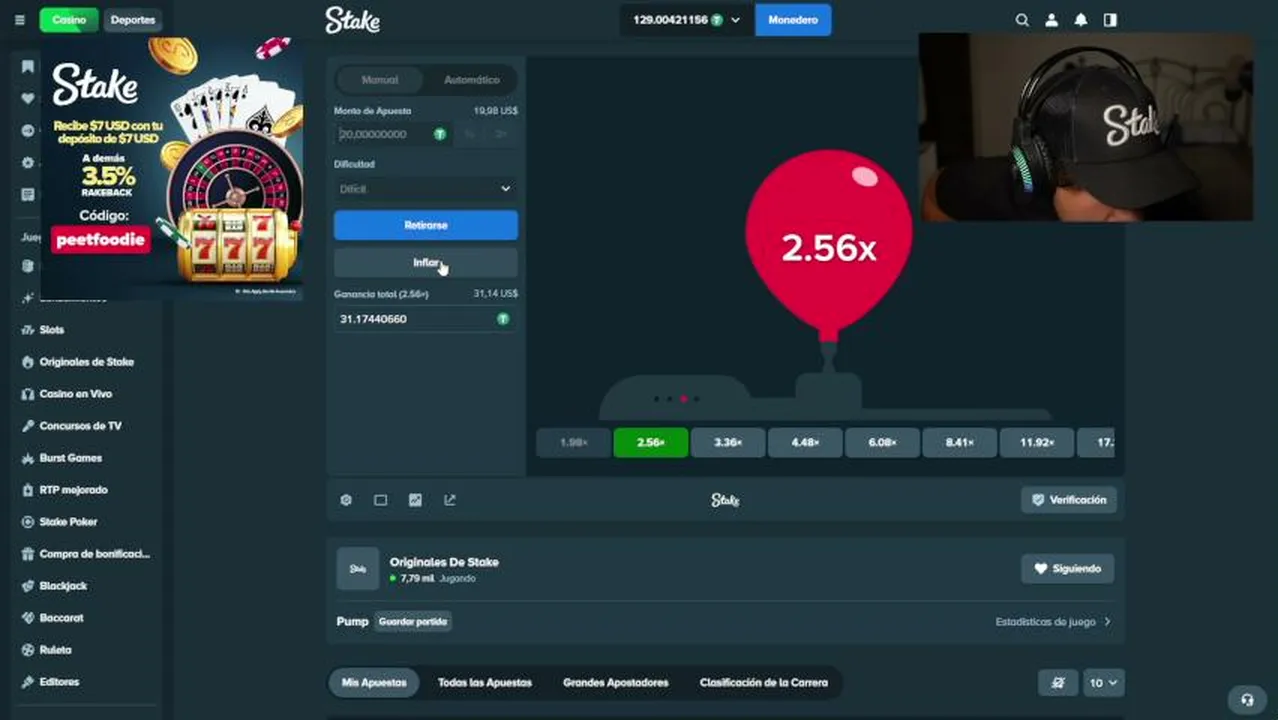
Task: Click the Guardar partida button
Action: [x=412, y=622]
